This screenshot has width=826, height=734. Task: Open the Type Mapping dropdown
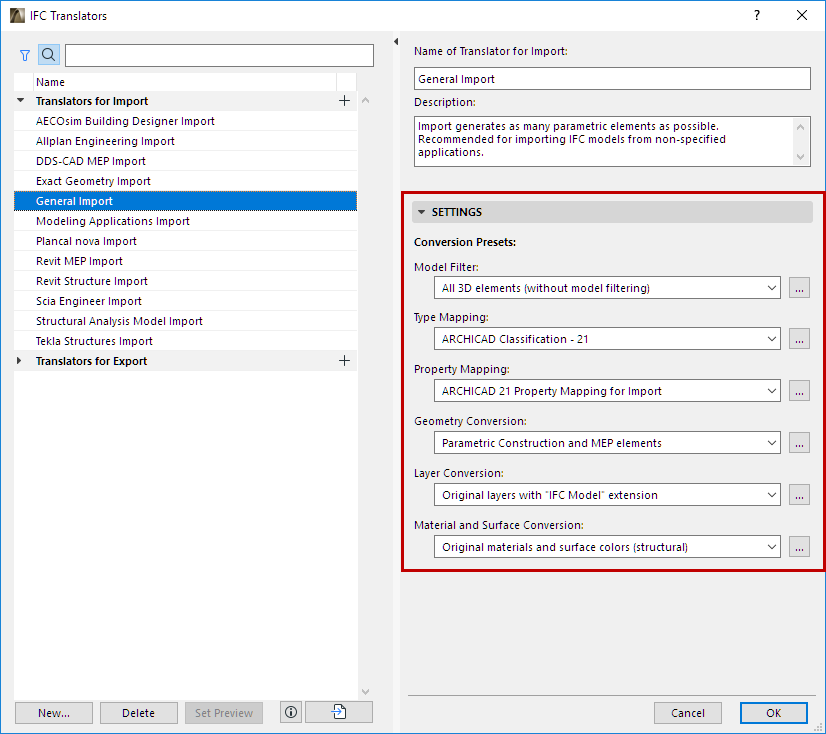pyautogui.click(x=607, y=339)
